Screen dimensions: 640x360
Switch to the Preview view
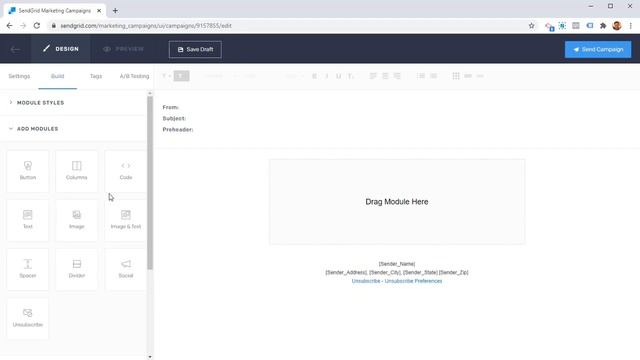click(123, 49)
